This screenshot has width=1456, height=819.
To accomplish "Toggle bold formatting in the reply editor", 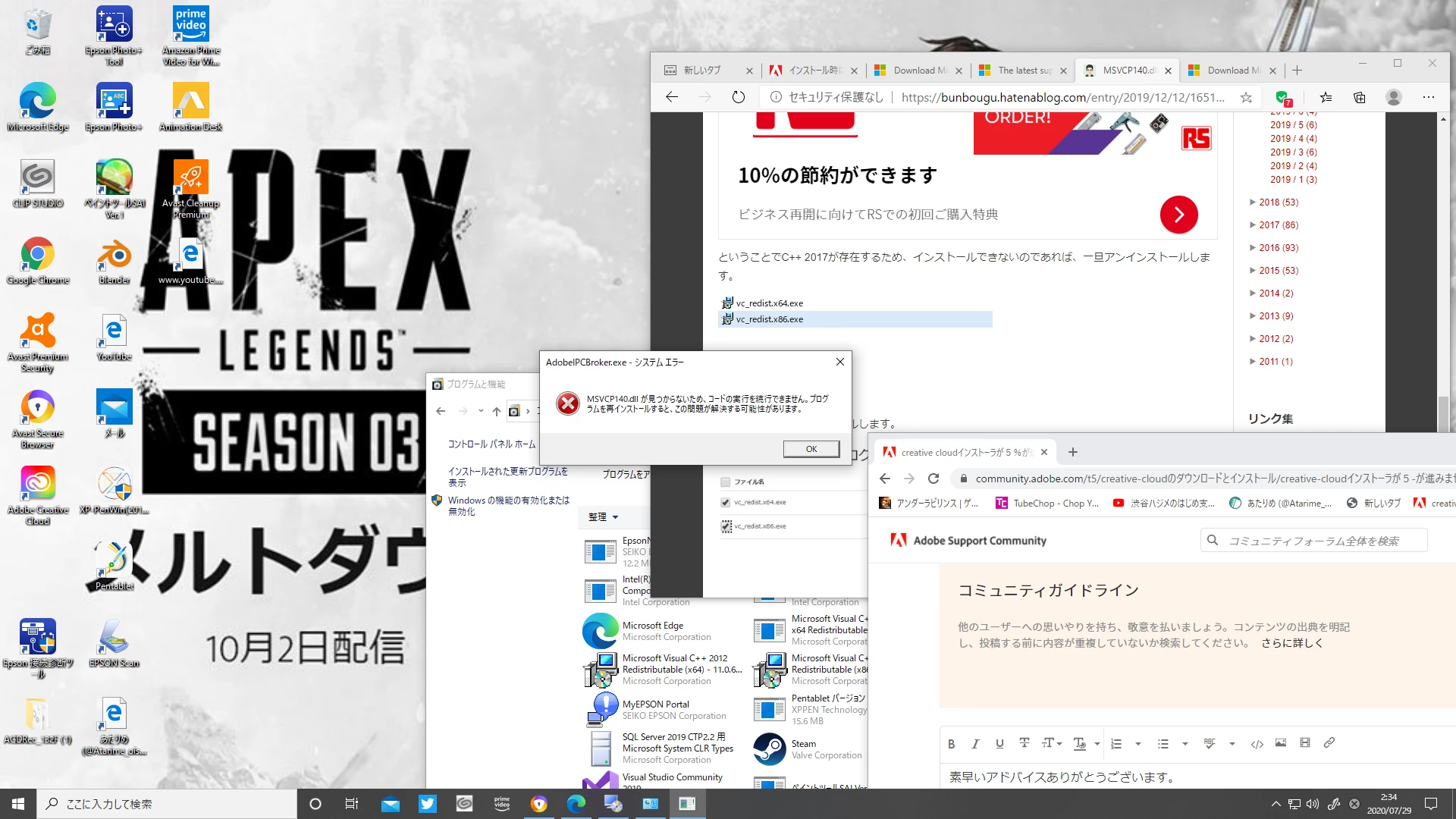I will (x=951, y=744).
